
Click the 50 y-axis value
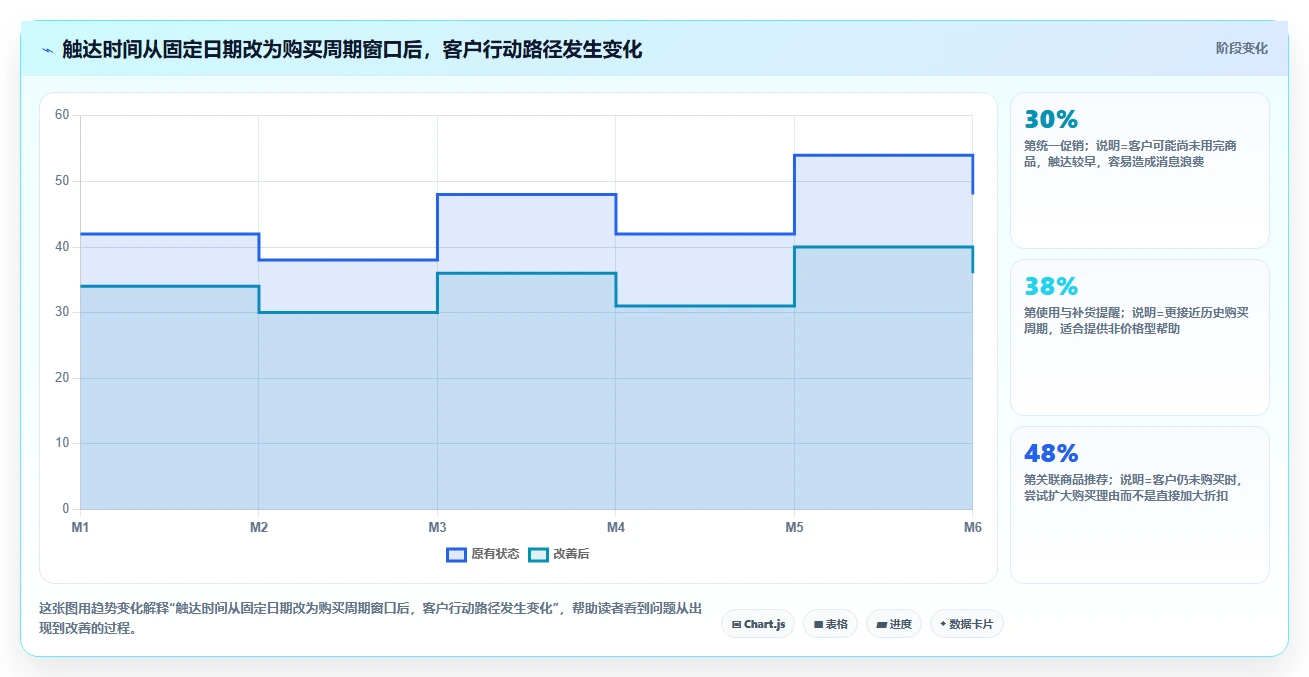[x=62, y=181]
